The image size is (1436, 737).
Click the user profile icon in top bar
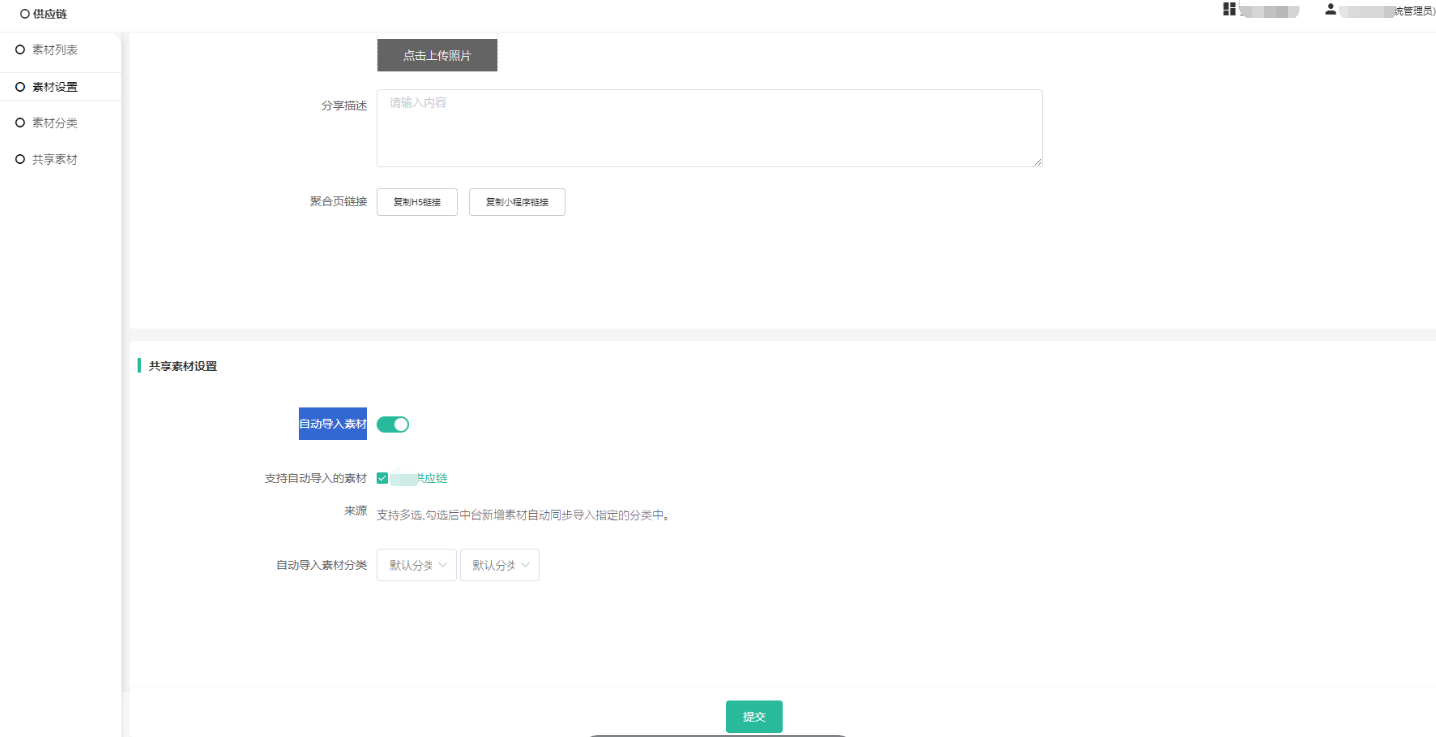pos(1330,9)
